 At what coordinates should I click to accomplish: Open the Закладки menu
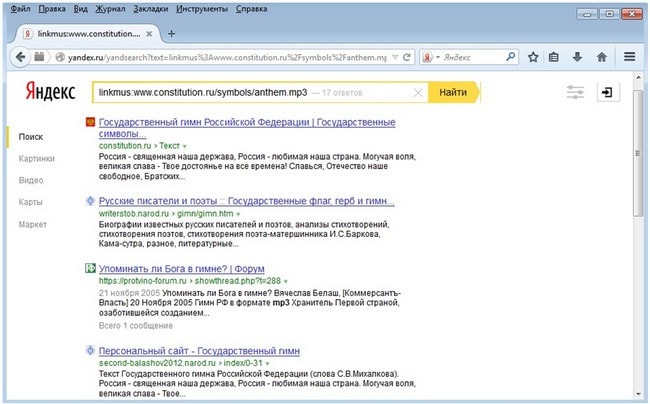coord(150,9)
